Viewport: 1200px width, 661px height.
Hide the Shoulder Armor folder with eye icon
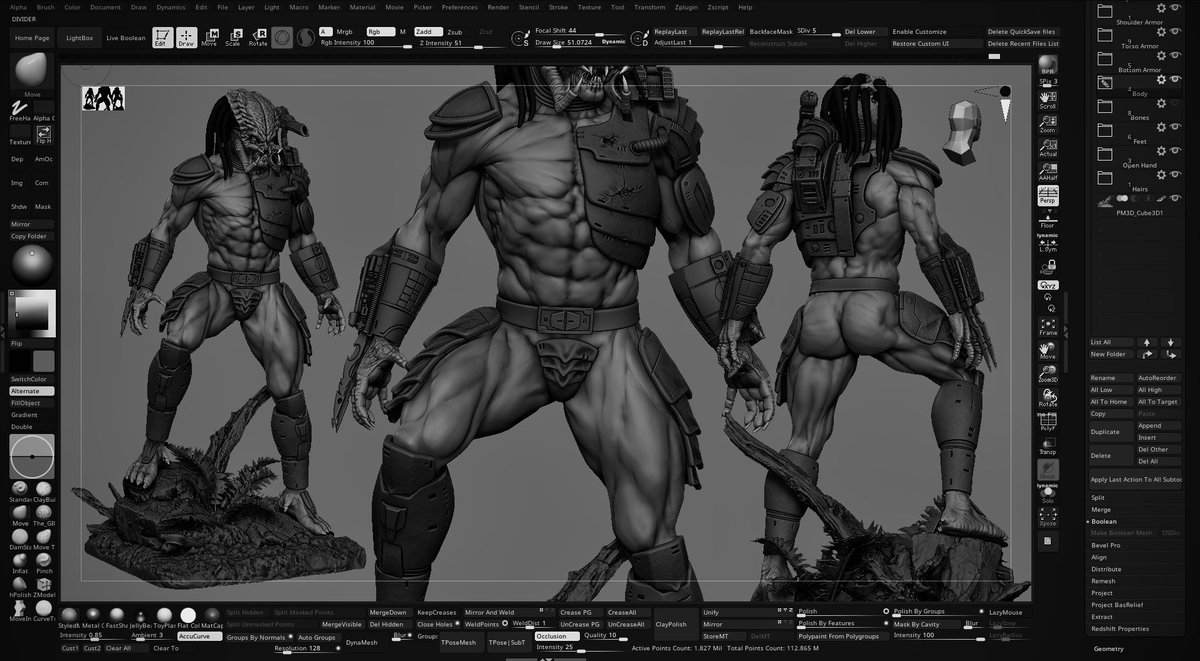(x=1176, y=10)
